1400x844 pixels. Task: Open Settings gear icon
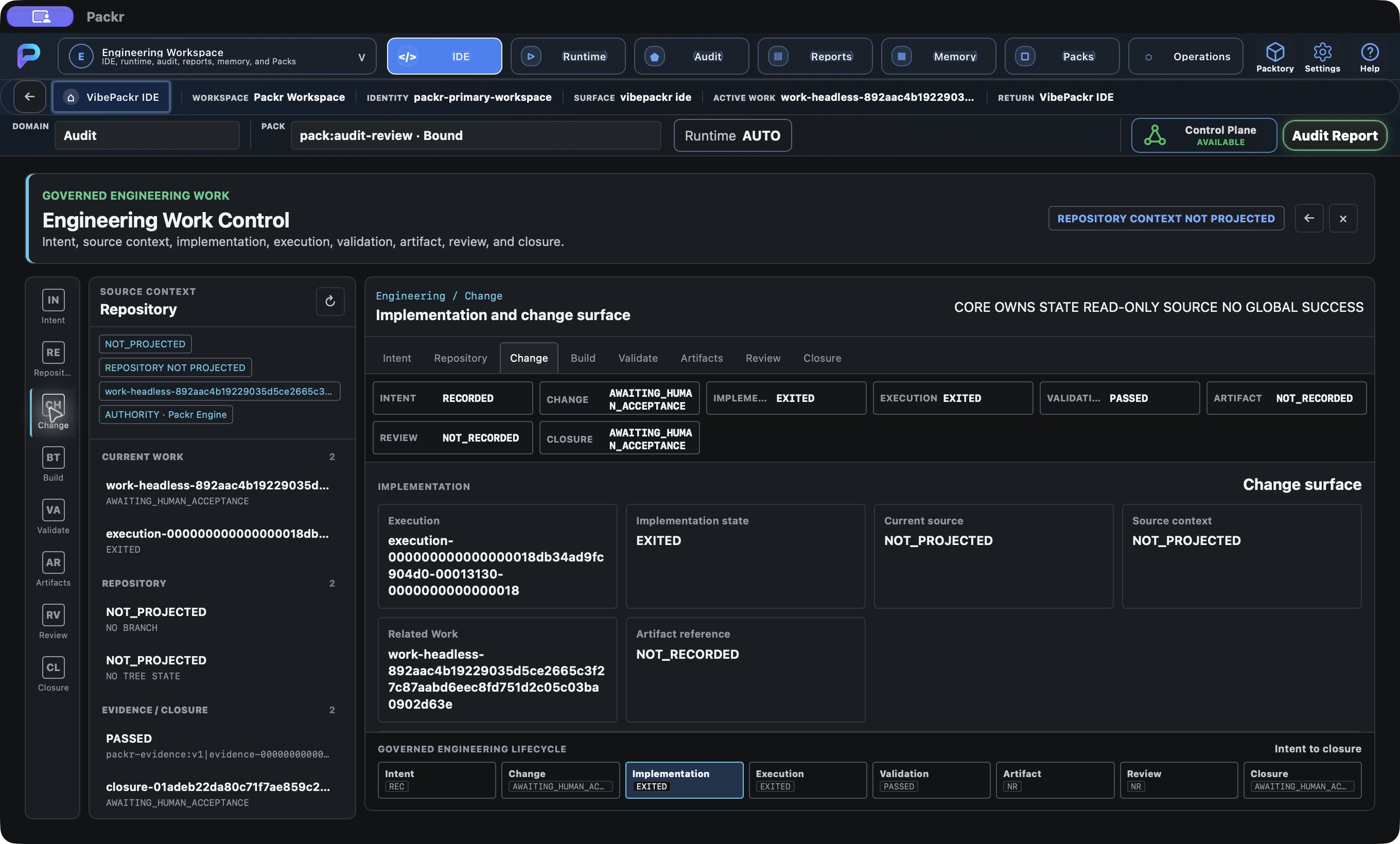(1322, 57)
